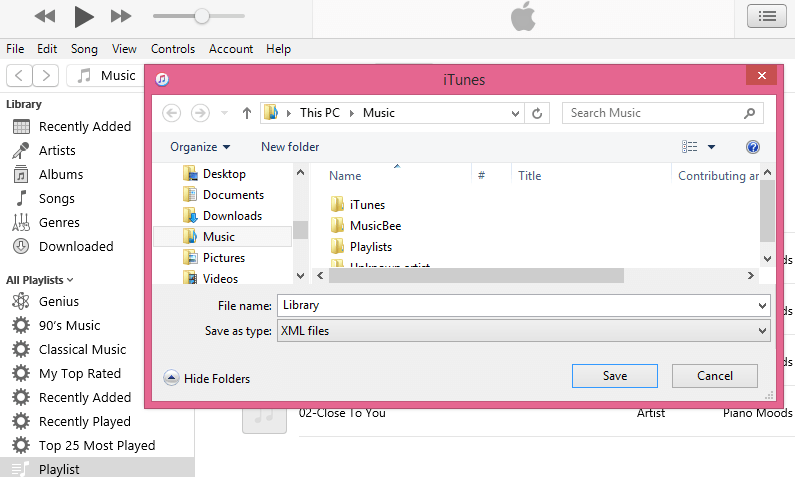Skip forward with the fast-forward button
This screenshot has width=795, height=477.
[x=121, y=16]
